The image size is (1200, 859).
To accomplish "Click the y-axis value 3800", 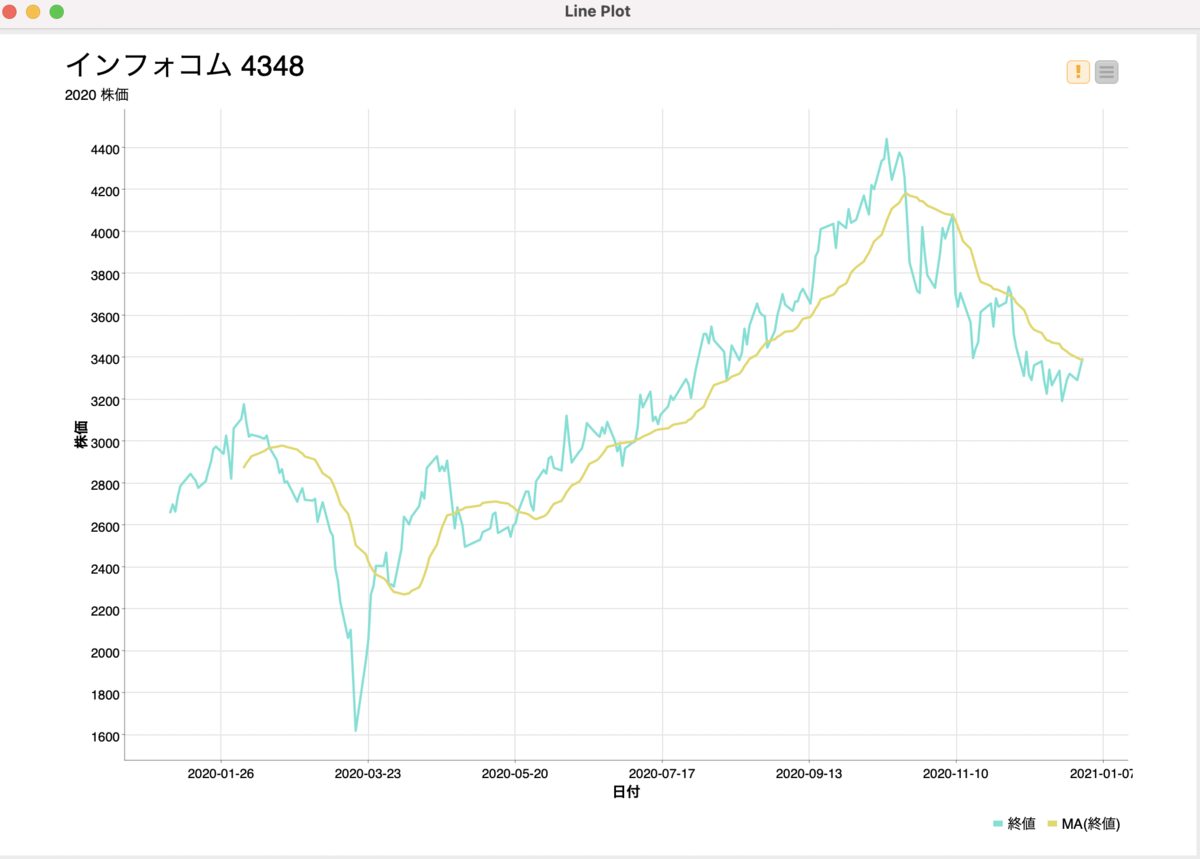I will (x=106, y=275).
